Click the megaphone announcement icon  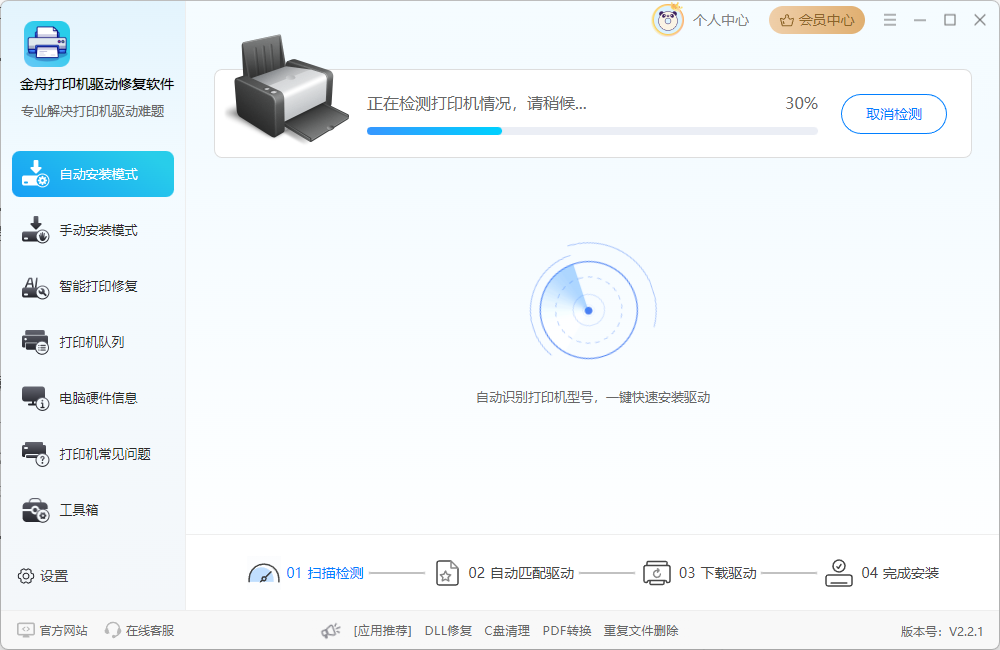pos(331,631)
